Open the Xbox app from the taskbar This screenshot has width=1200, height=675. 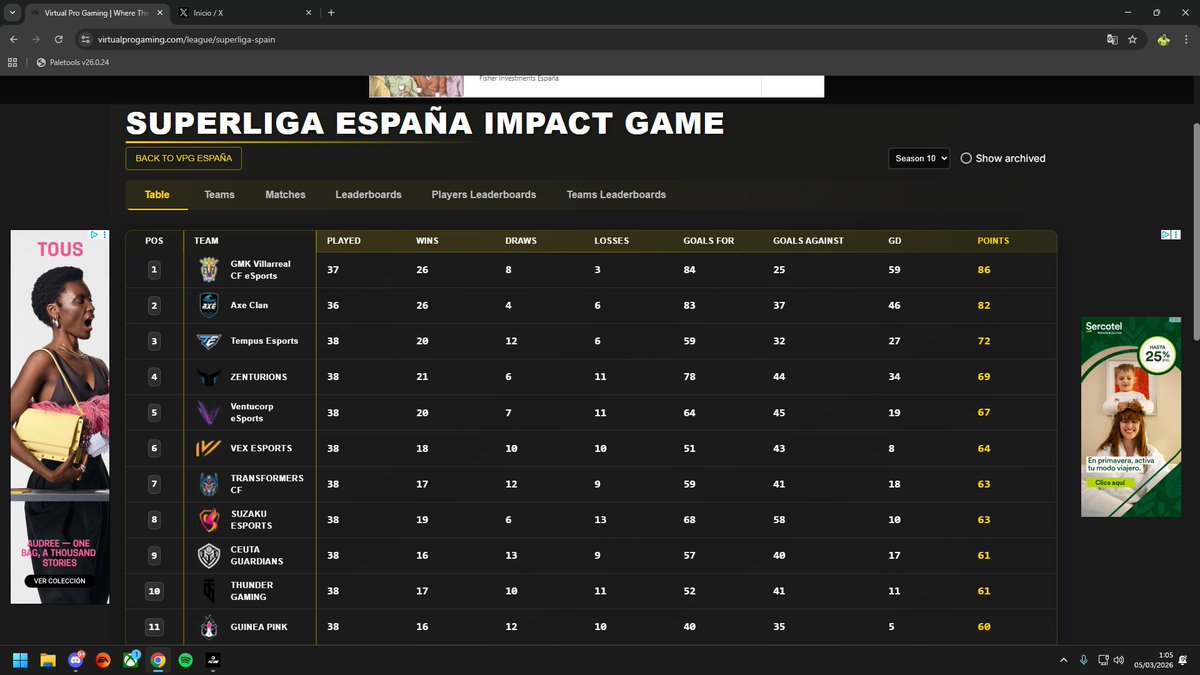pyautogui.click(x=130, y=660)
